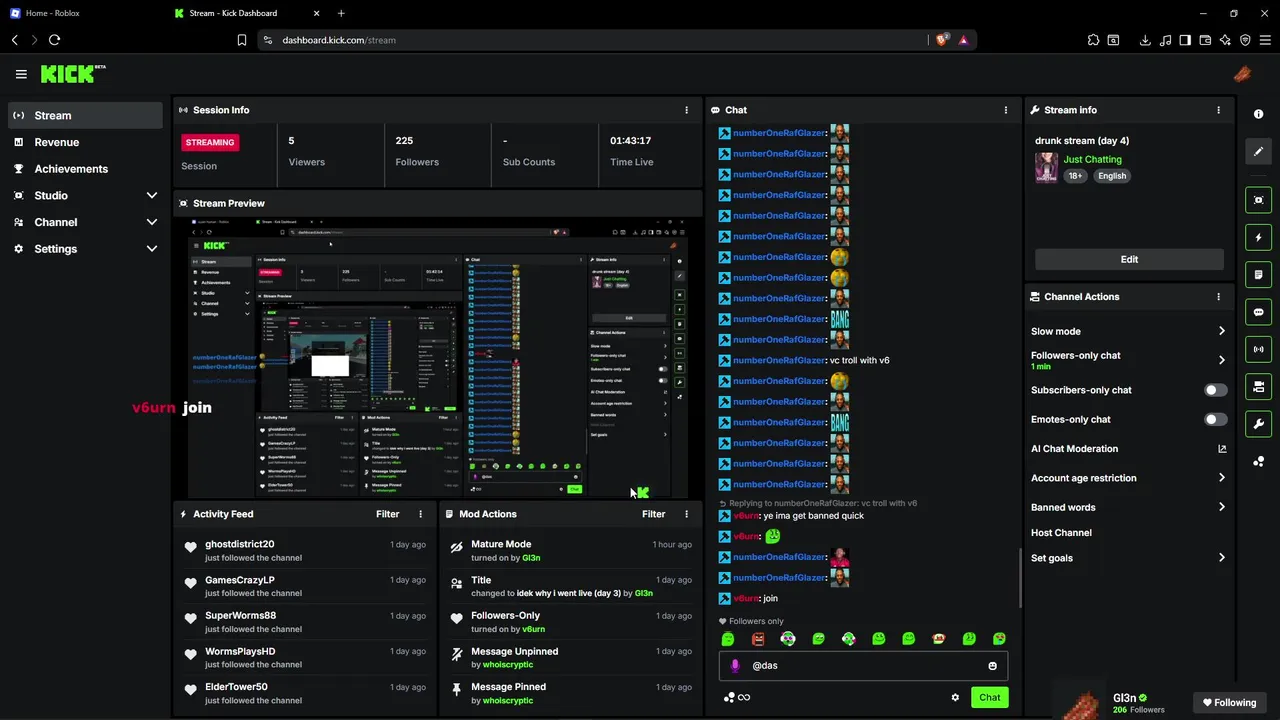Image resolution: width=1280 pixels, height=720 pixels.
Task: Open Activity Feed Filter
Action: pos(387,514)
